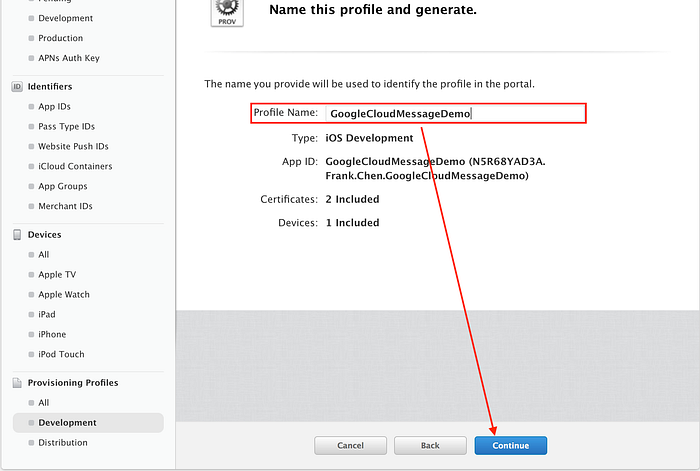The height and width of the screenshot is (471, 700).
Task: Show iPhone devices
Action: pyautogui.click(x=52, y=334)
